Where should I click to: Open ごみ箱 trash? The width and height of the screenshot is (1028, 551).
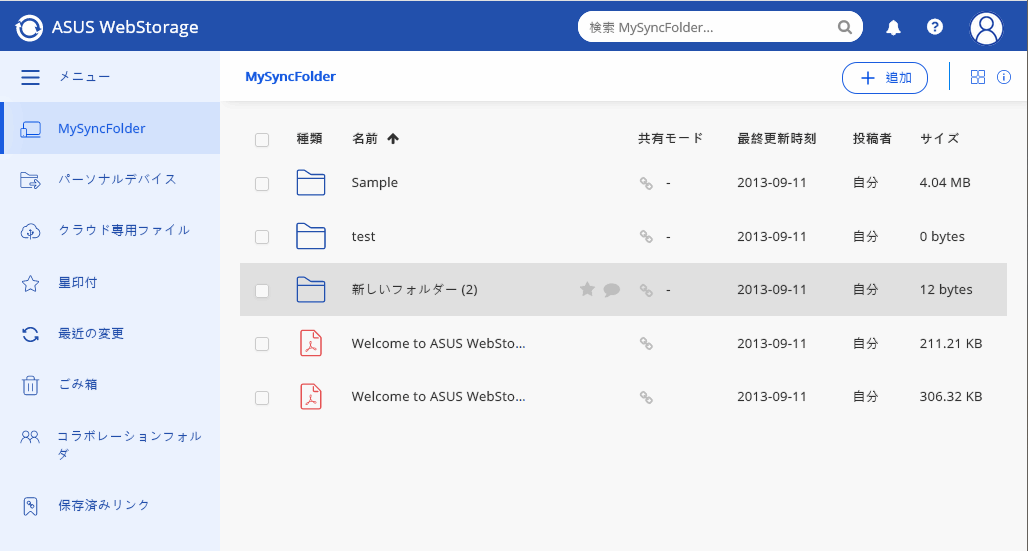point(110,385)
